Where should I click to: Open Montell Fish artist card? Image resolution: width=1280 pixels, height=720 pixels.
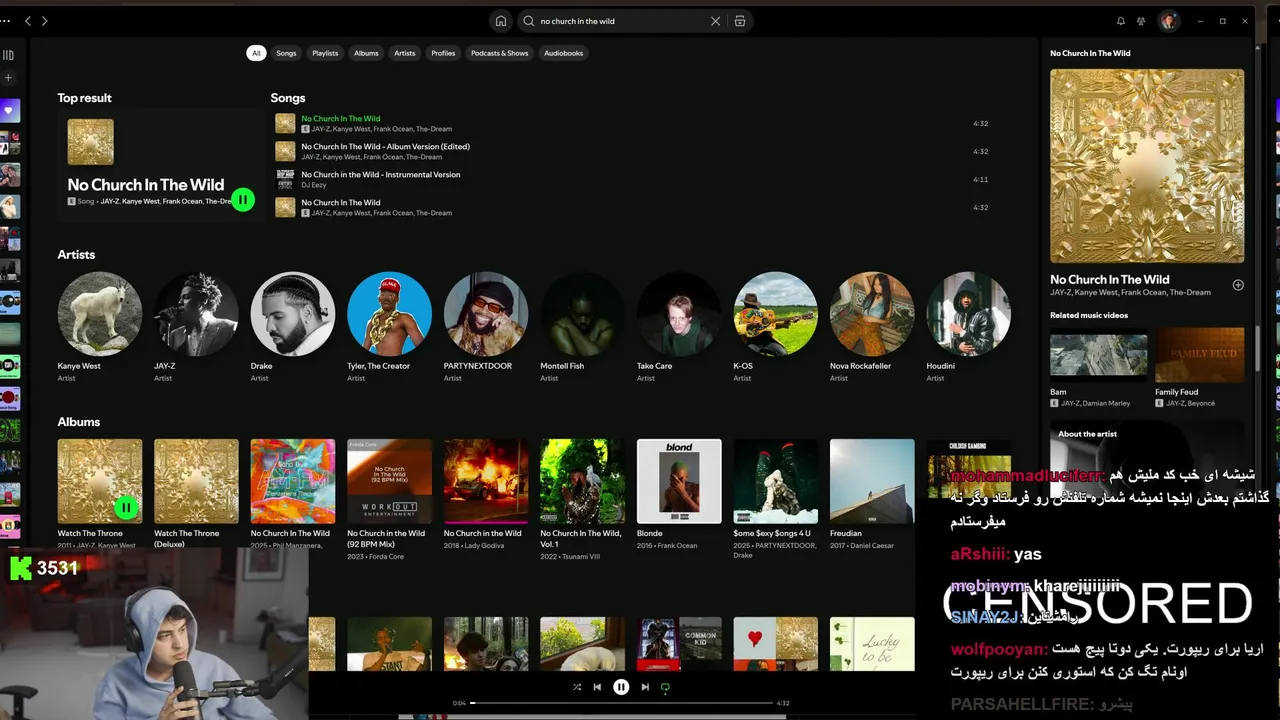click(582, 326)
